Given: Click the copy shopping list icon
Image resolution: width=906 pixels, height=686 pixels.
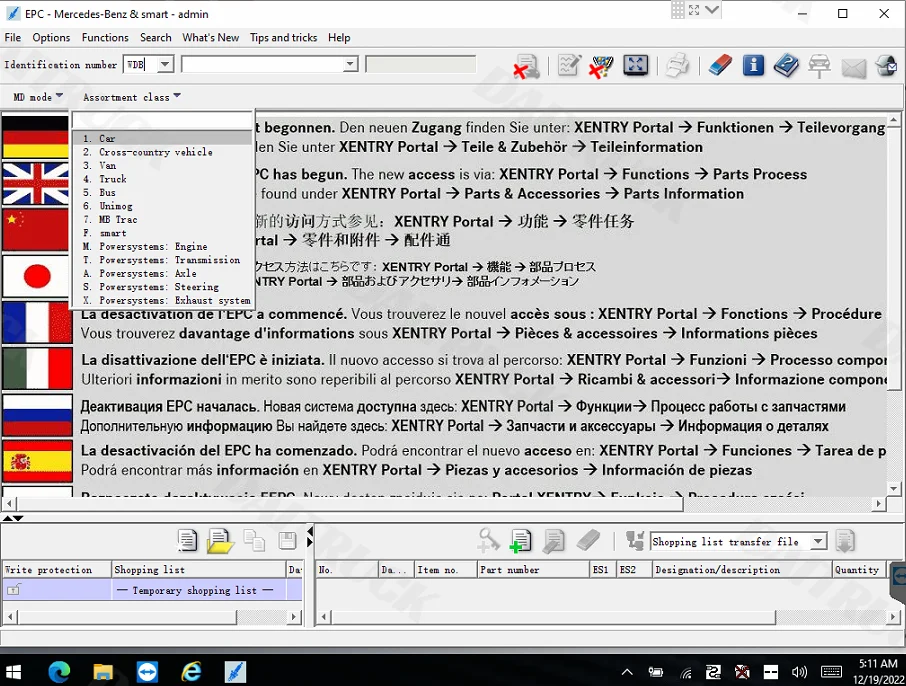Looking at the screenshot, I should 254,541.
